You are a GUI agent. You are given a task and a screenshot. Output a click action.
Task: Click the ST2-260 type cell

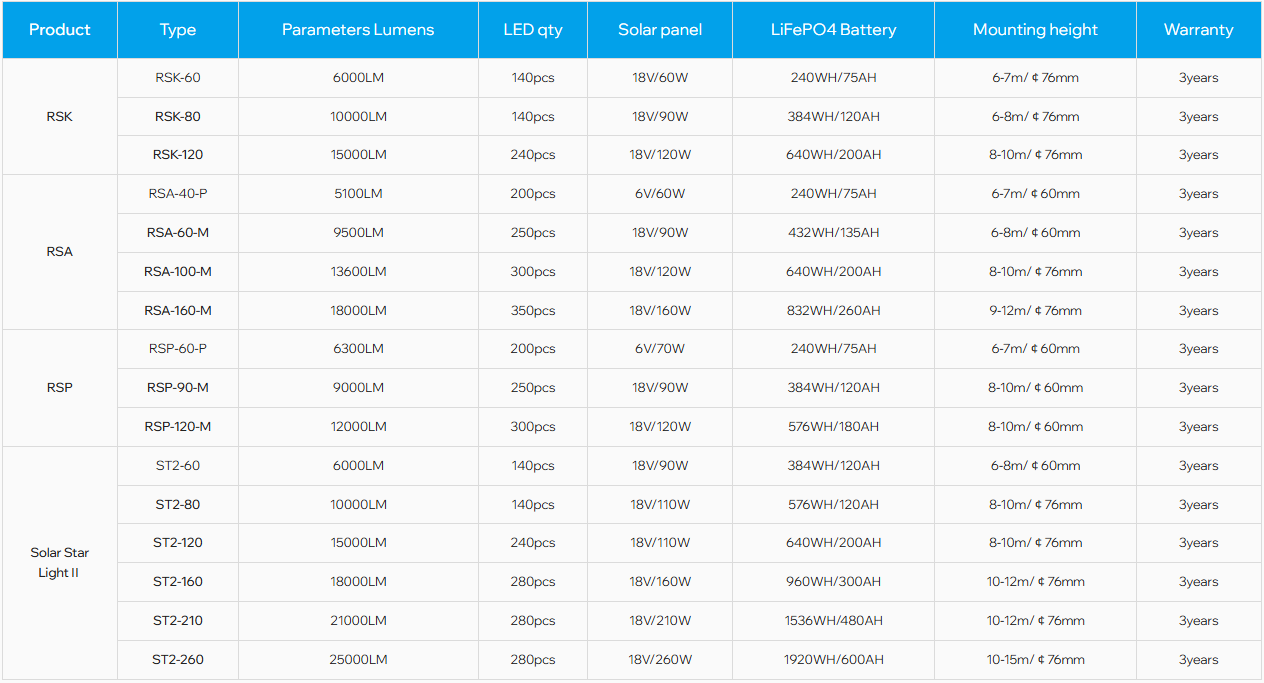coord(178,660)
